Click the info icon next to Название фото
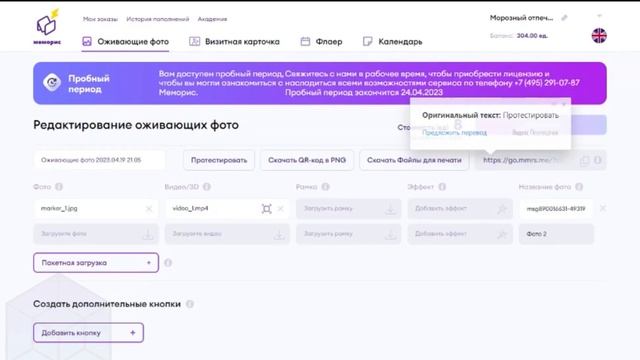Screen dimensions: 640x360 pyautogui.click(x=579, y=187)
